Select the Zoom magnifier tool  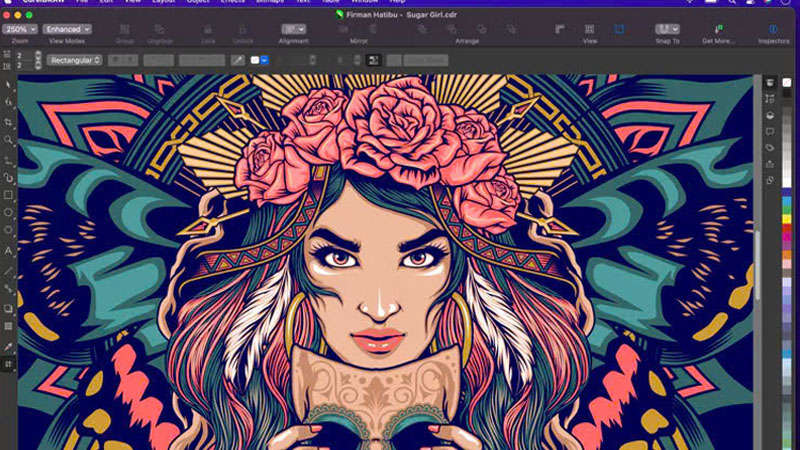(x=9, y=140)
